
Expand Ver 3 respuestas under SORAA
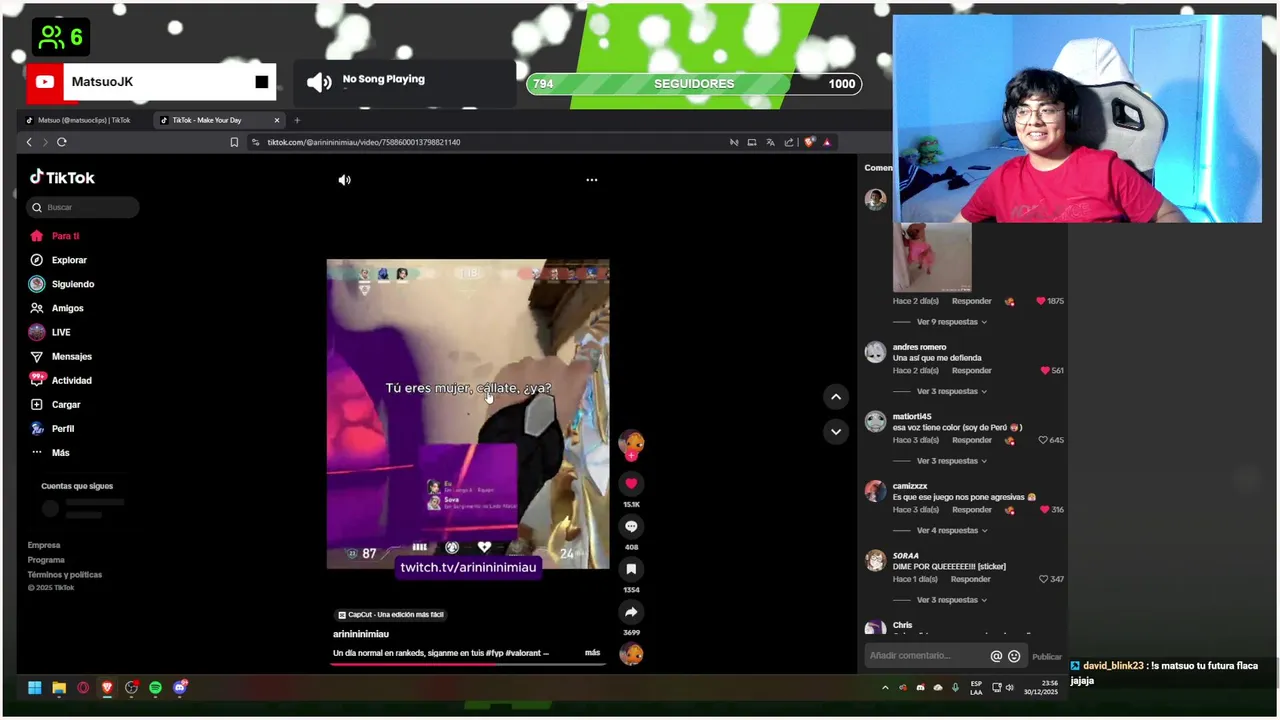point(952,600)
